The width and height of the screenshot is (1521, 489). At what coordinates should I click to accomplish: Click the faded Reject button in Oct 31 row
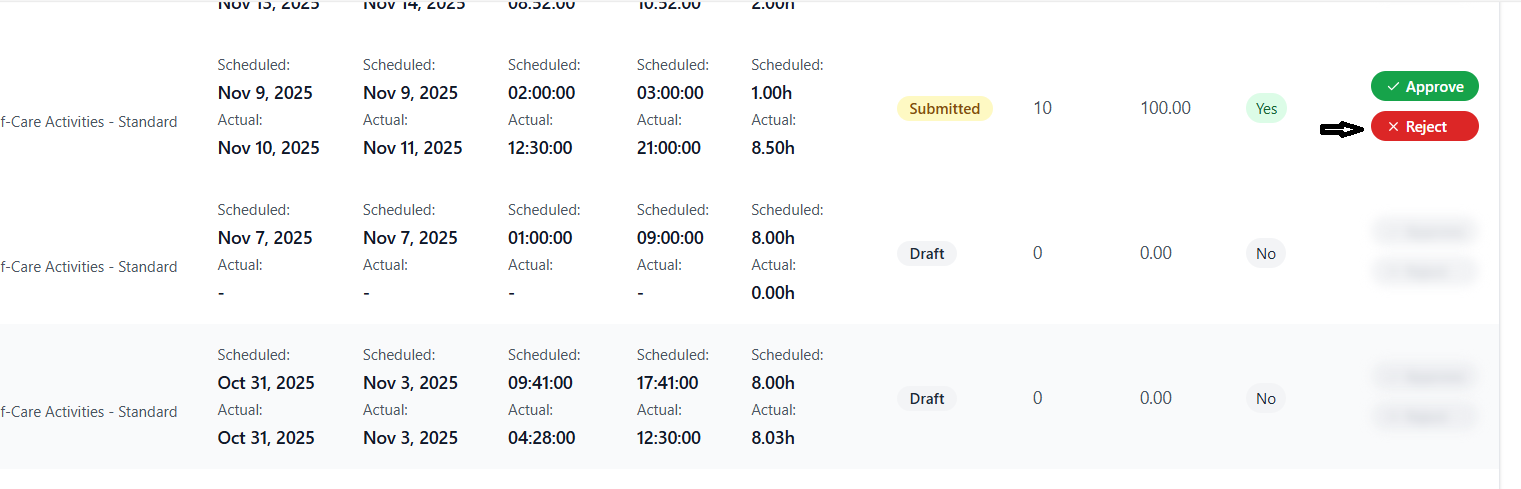[x=1424, y=416]
